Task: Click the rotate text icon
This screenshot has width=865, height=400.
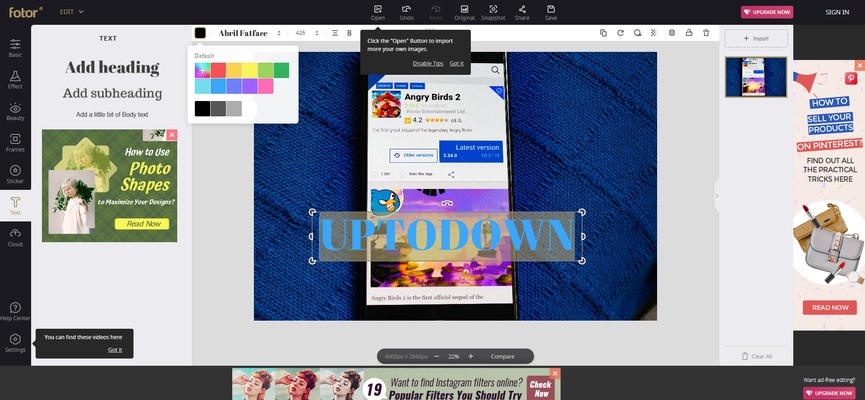Action: click(x=620, y=33)
